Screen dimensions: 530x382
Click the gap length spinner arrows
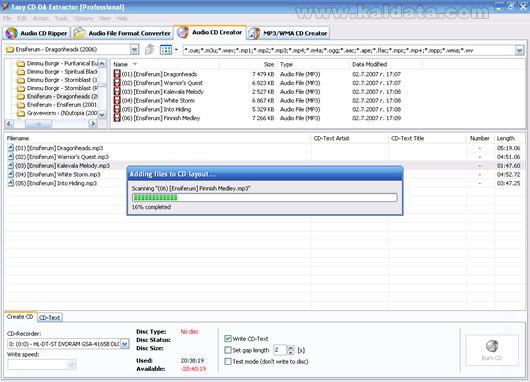point(291,350)
